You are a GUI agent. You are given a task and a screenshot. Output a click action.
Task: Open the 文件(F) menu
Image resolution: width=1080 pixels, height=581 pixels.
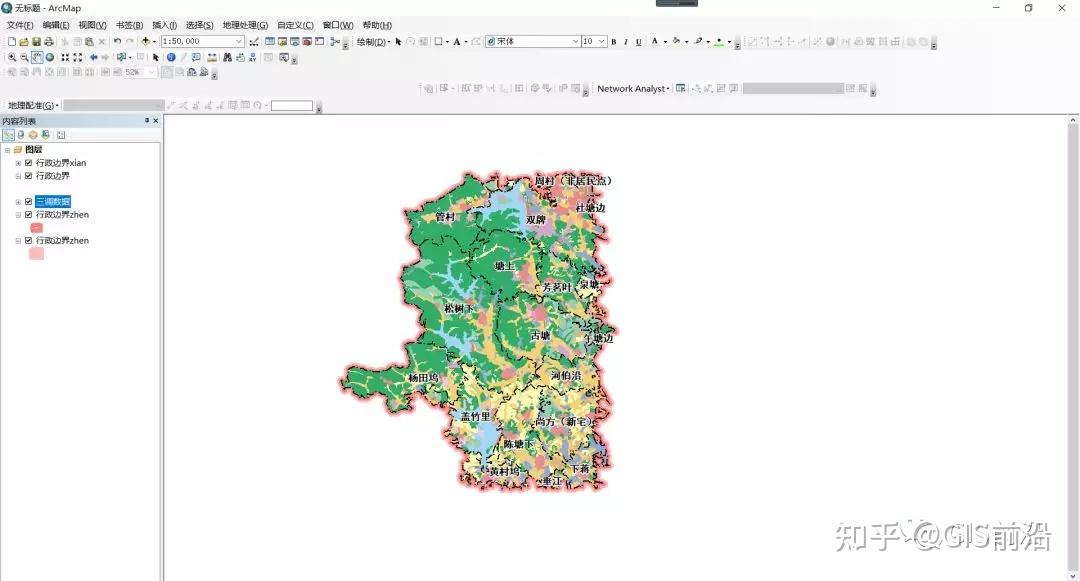pyautogui.click(x=20, y=25)
